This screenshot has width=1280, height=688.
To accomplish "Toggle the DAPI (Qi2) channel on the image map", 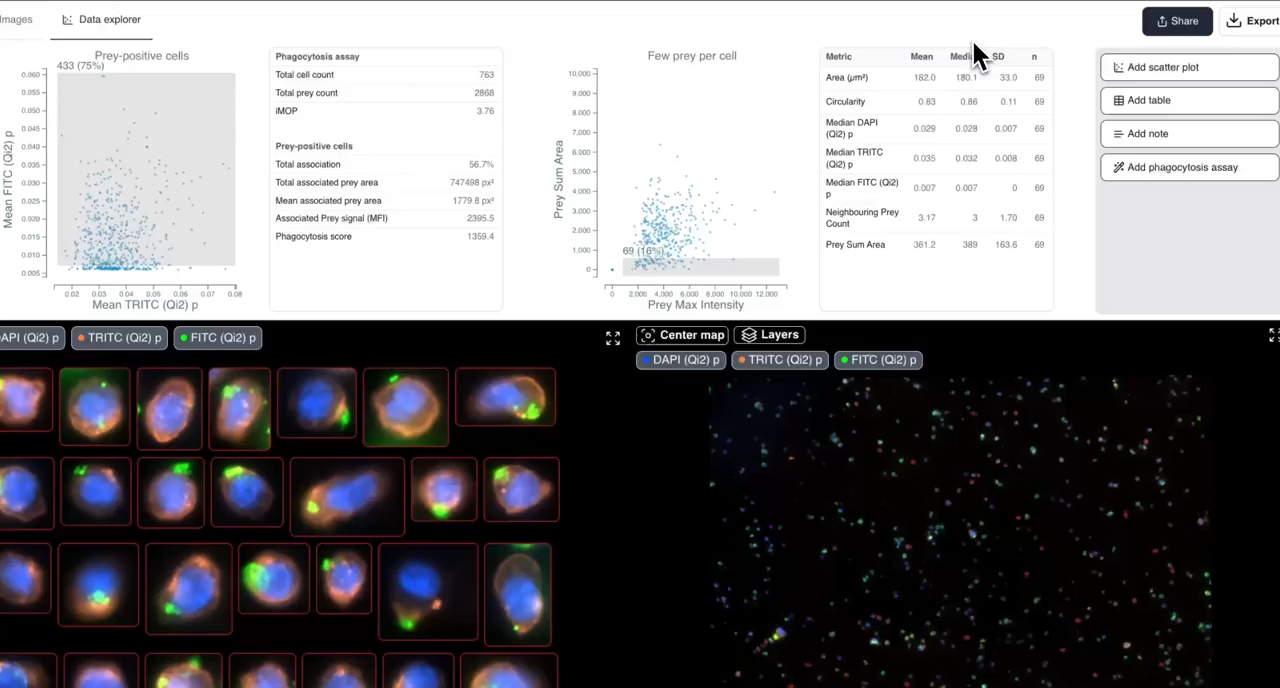I will [x=681, y=359].
